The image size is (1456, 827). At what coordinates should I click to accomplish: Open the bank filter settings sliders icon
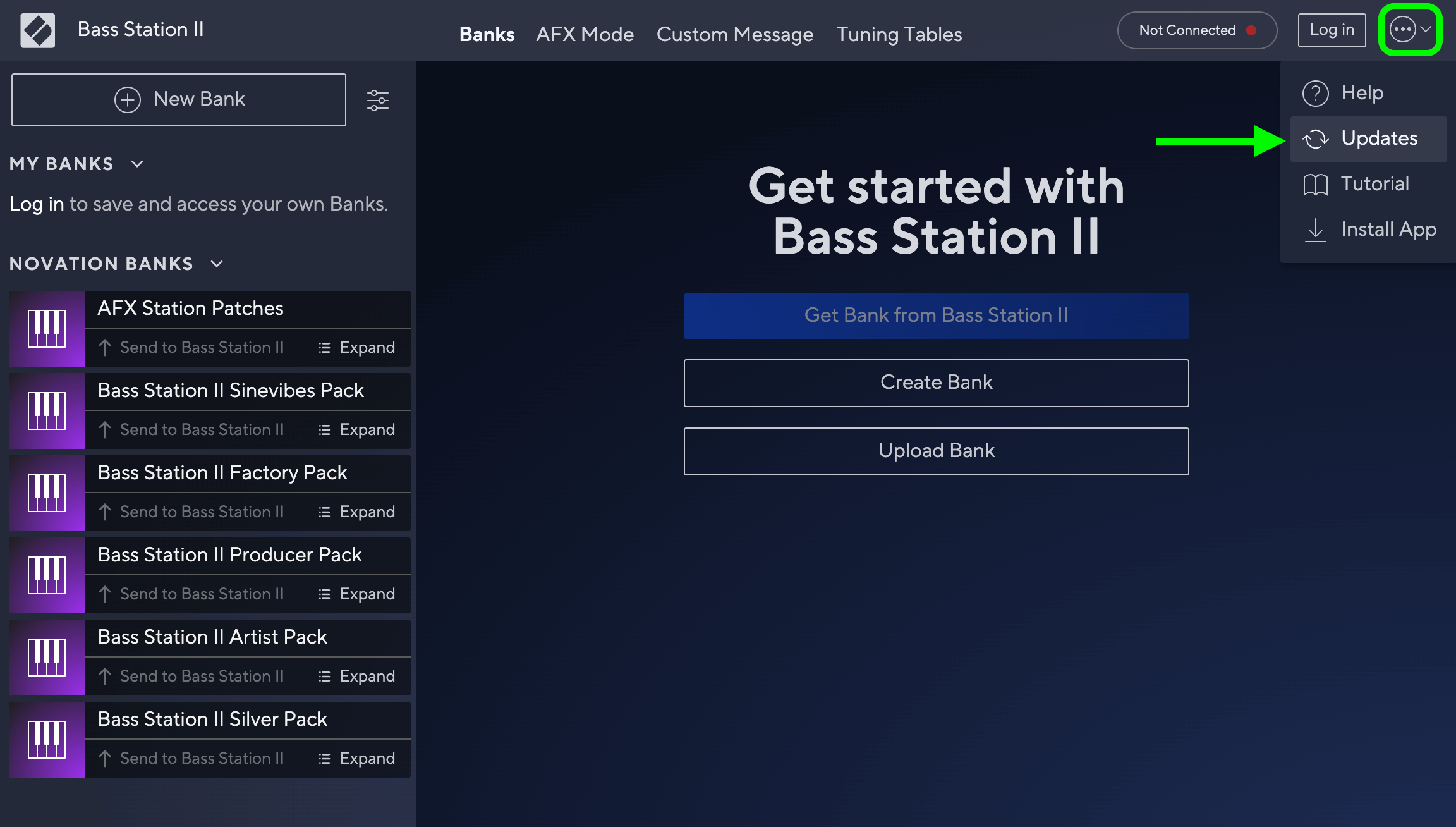[378, 100]
